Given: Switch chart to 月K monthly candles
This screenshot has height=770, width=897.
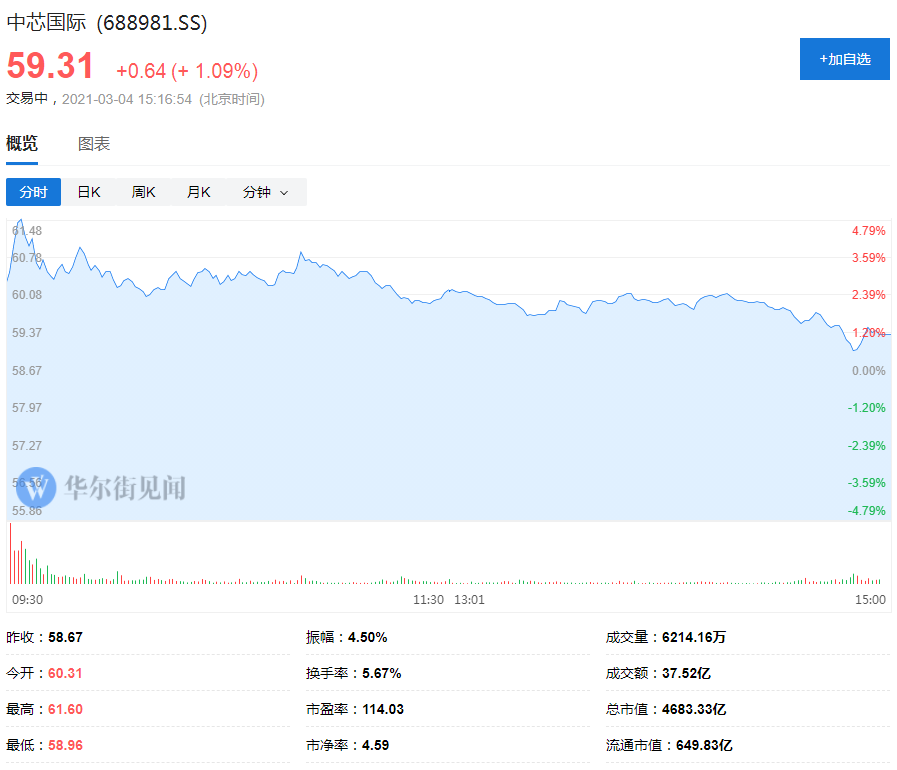Looking at the screenshot, I should point(199,192).
